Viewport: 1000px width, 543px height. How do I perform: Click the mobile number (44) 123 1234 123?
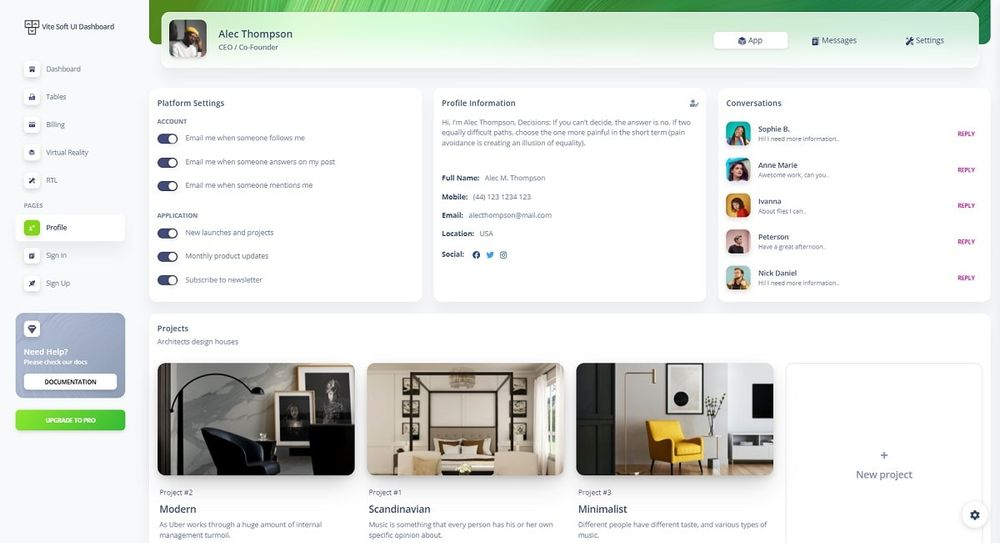(x=502, y=197)
